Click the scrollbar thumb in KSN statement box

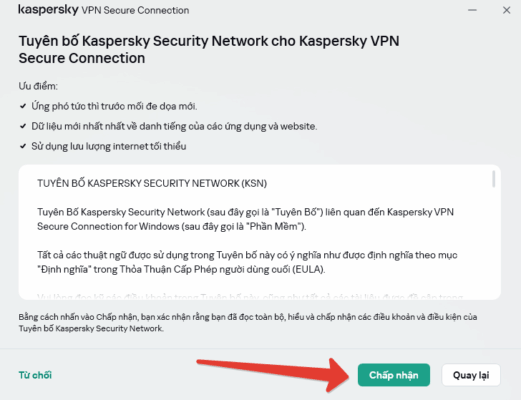click(493, 179)
